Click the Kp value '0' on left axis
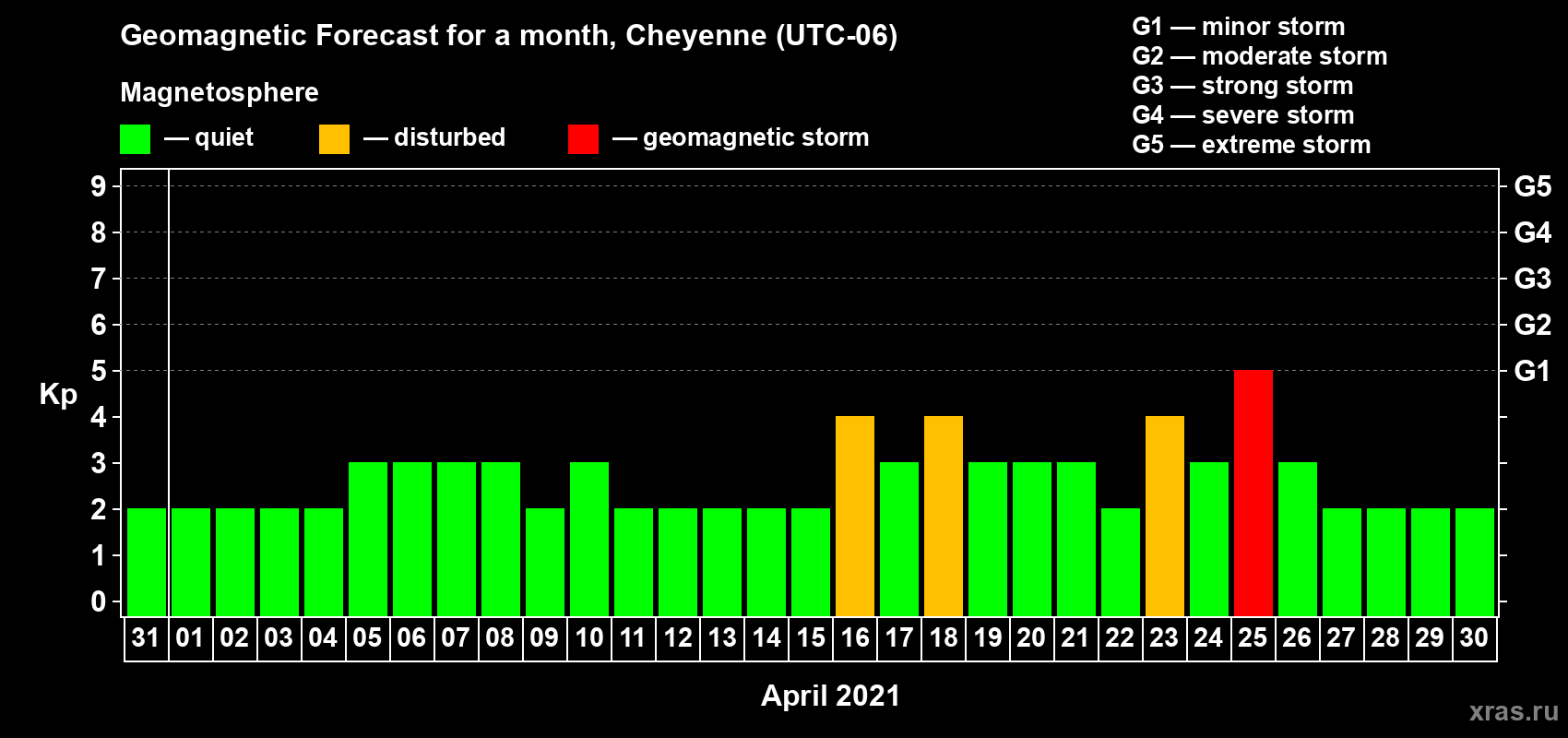The height and width of the screenshot is (738, 1568). coord(99,601)
